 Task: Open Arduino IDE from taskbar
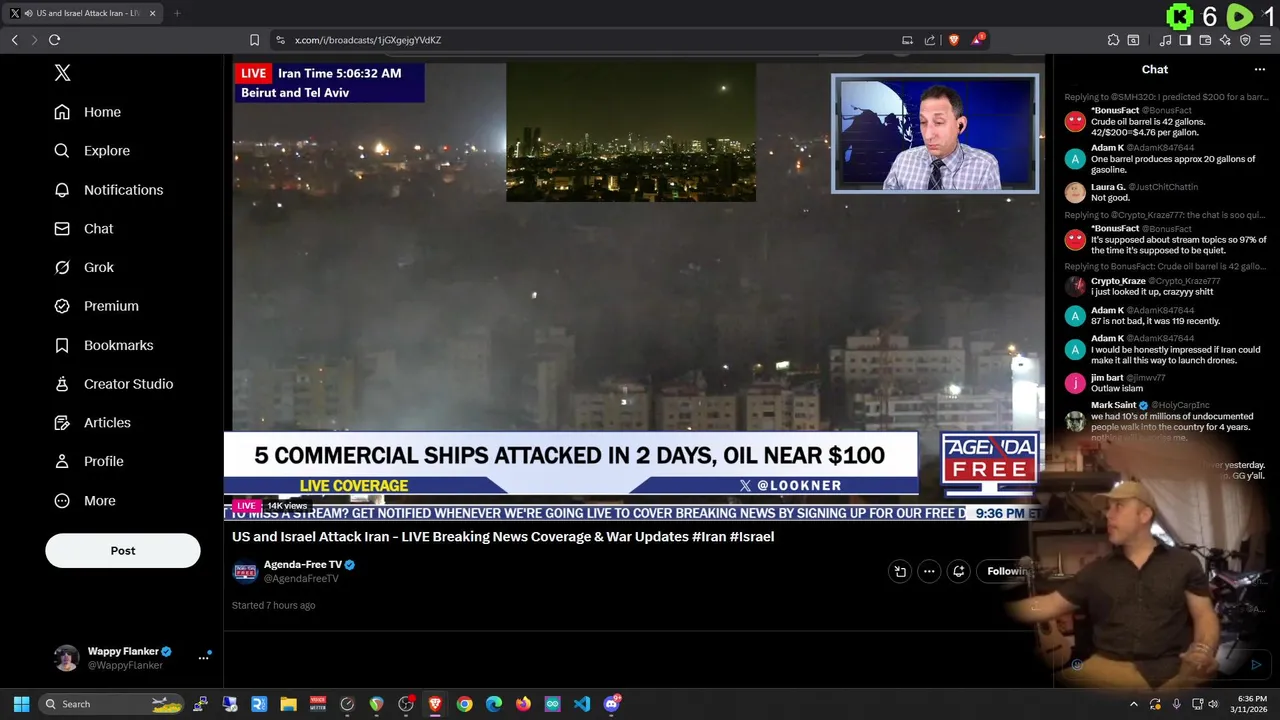pyautogui.click(x=553, y=704)
